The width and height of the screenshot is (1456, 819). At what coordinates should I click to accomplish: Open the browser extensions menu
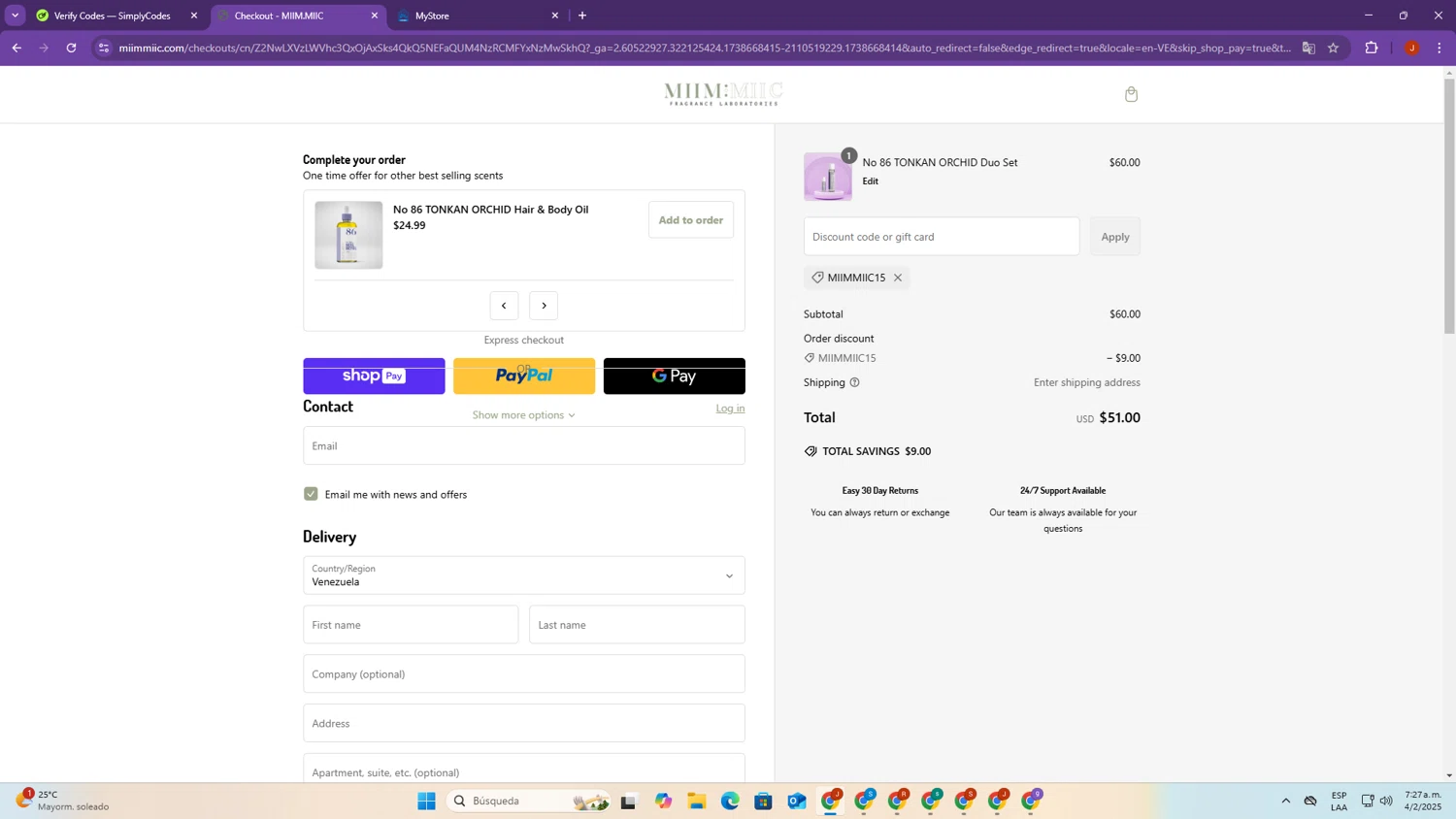tap(1372, 48)
